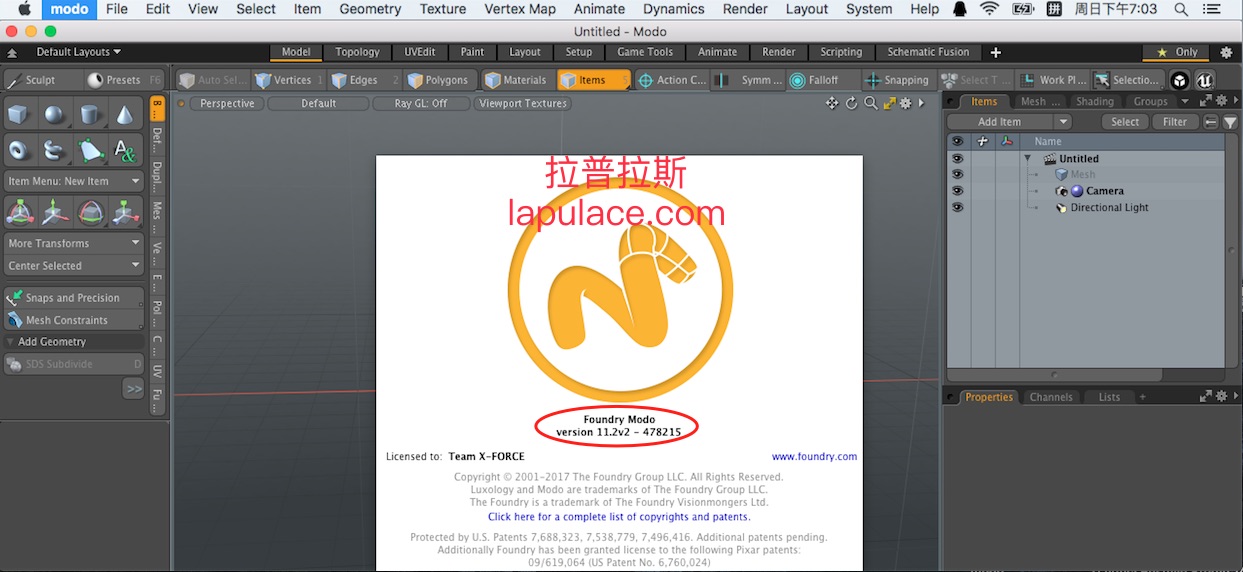This screenshot has width=1243, height=572.
Task: Open macOS Spotlight search icon
Action: (1181, 9)
